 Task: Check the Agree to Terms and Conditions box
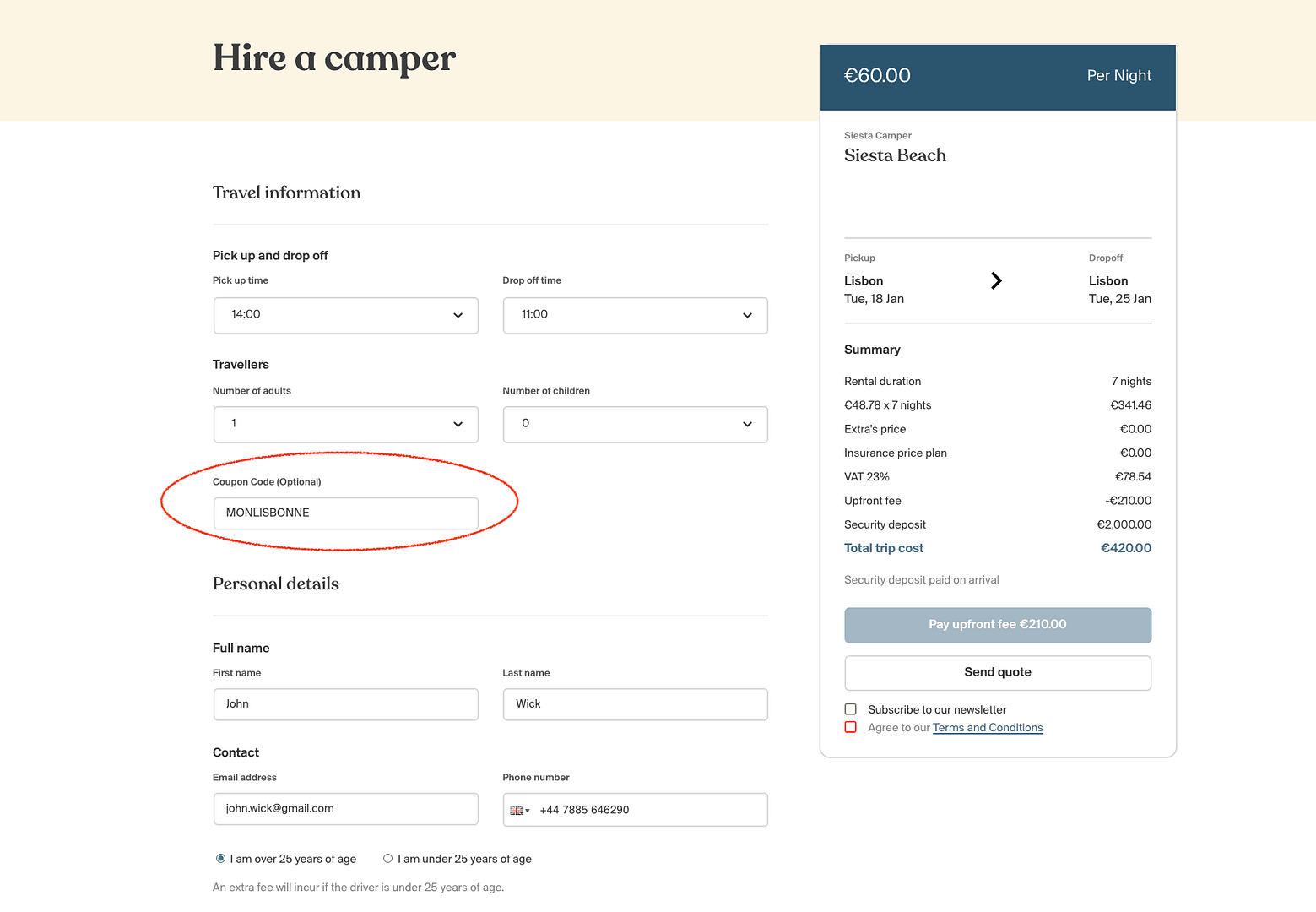(x=851, y=727)
